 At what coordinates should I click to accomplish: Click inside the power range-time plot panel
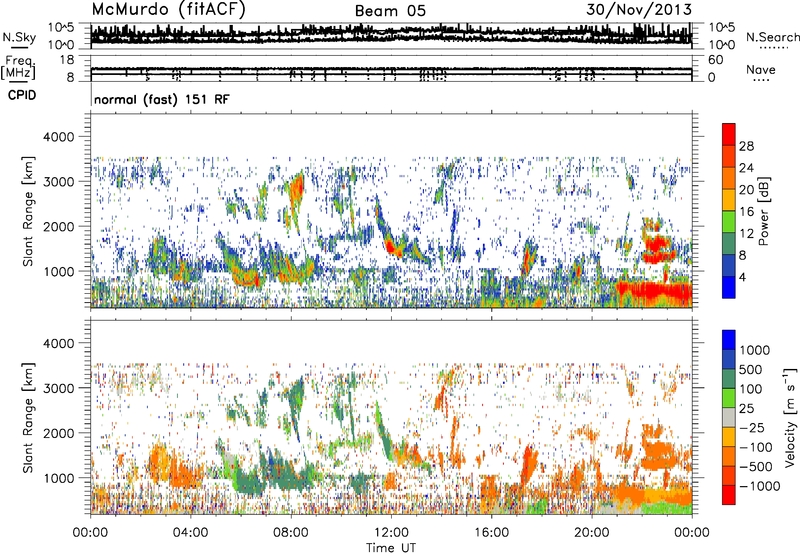(391, 211)
